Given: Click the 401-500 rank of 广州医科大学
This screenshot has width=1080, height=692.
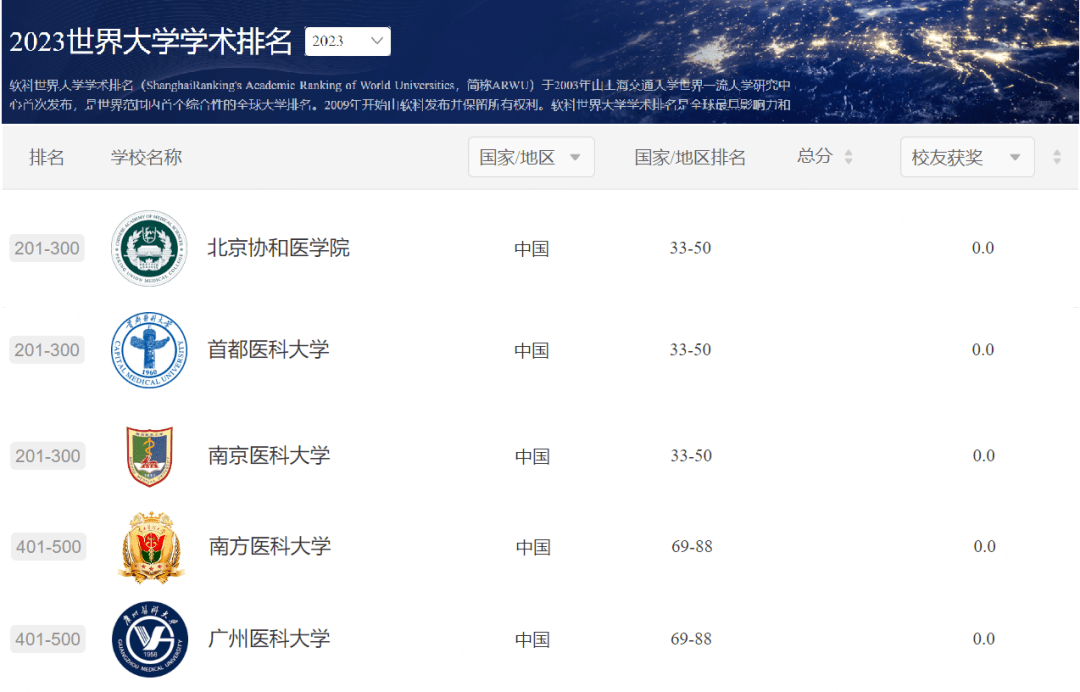Looking at the screenshot, I should pos(48,639).
